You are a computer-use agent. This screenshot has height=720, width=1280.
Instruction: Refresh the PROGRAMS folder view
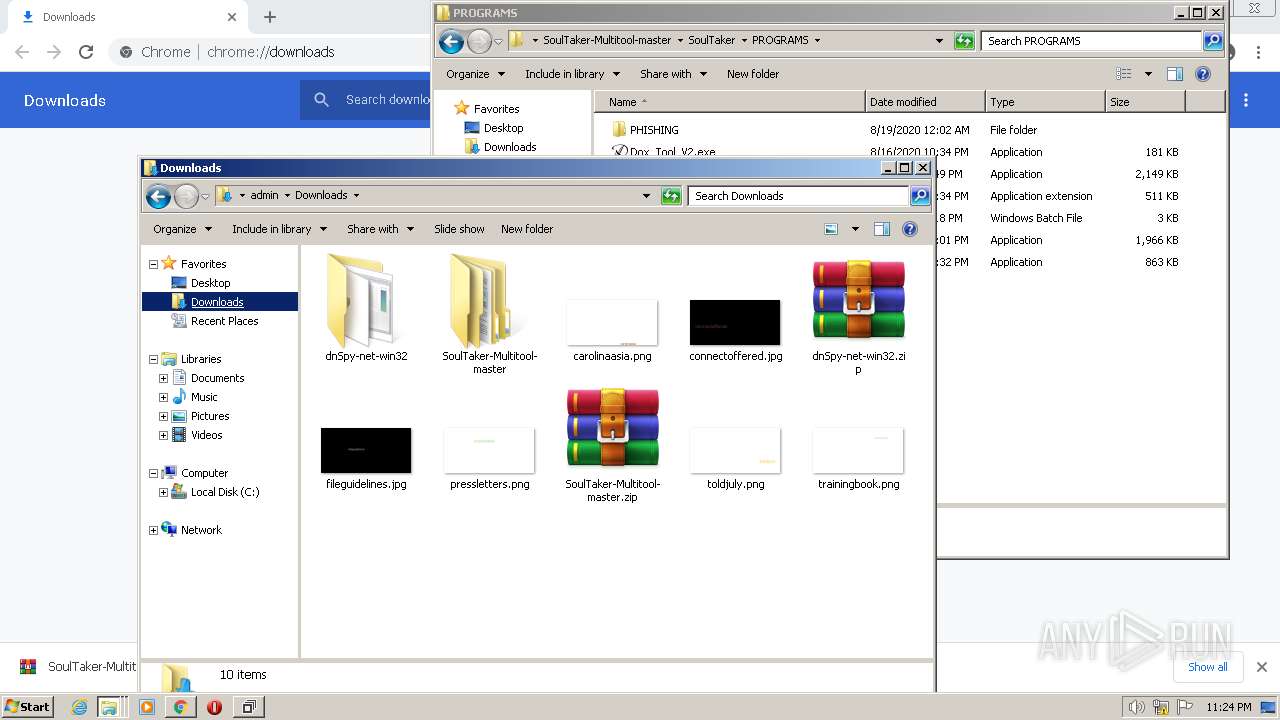click(964, 41)
